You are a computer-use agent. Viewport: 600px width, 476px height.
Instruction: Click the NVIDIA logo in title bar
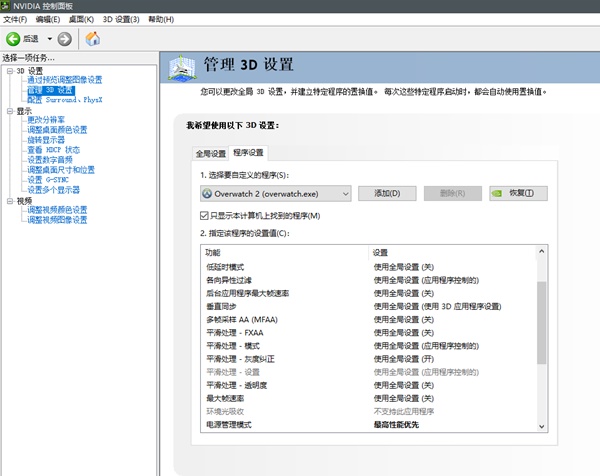click(x=5, y=6)
